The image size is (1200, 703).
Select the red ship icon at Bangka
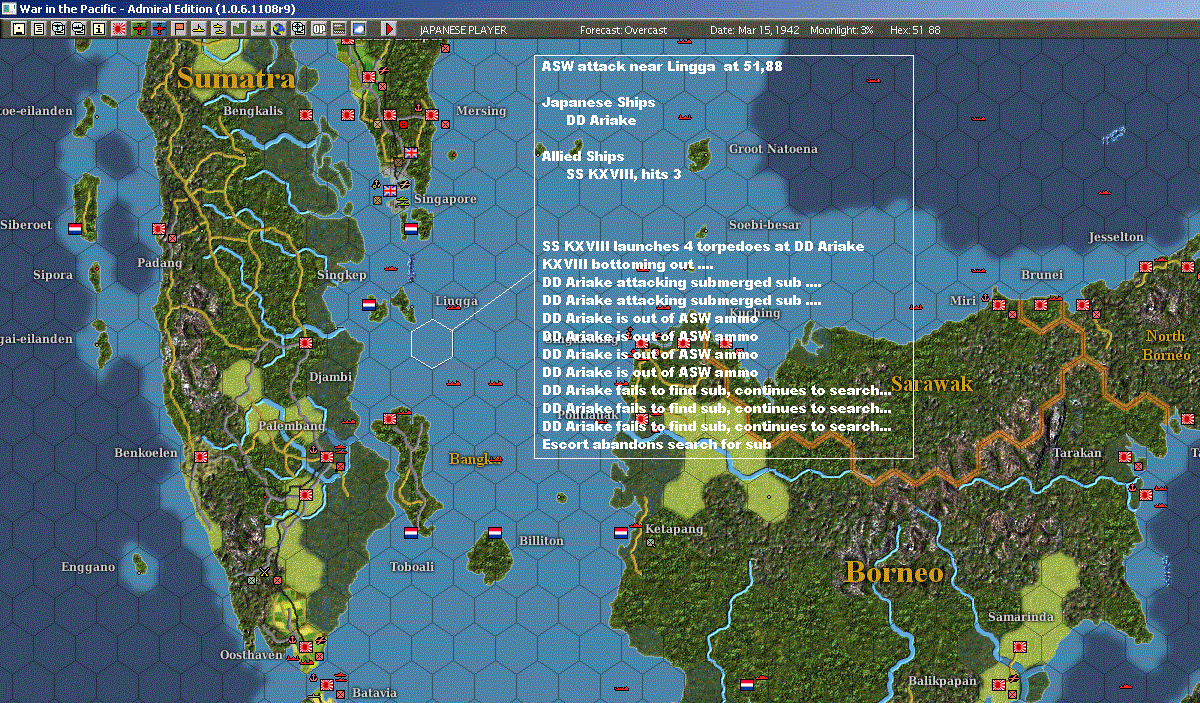pyautogui.click(x=495, y=459)
